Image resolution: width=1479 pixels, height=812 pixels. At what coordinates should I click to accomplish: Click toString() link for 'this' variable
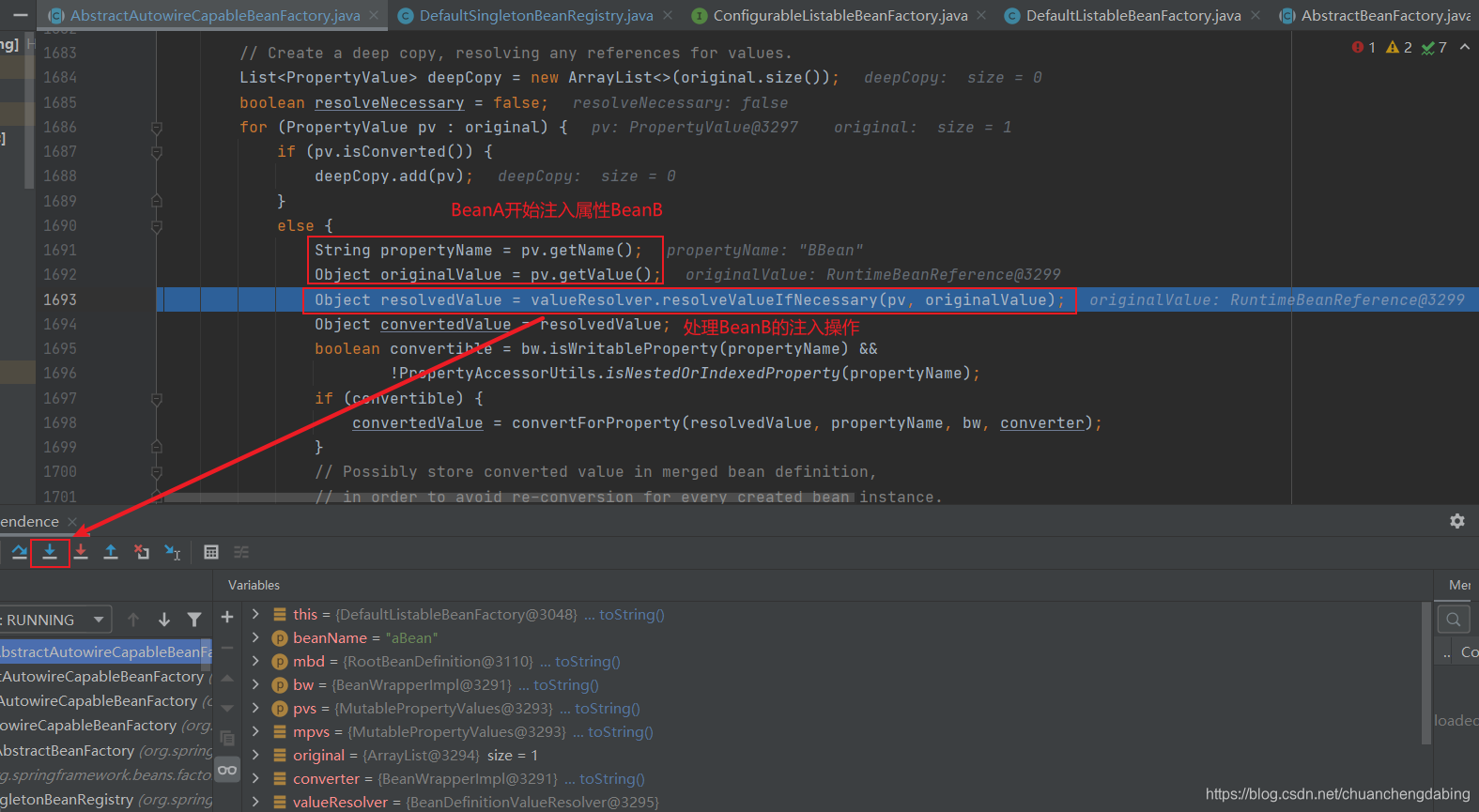[631, 614]
